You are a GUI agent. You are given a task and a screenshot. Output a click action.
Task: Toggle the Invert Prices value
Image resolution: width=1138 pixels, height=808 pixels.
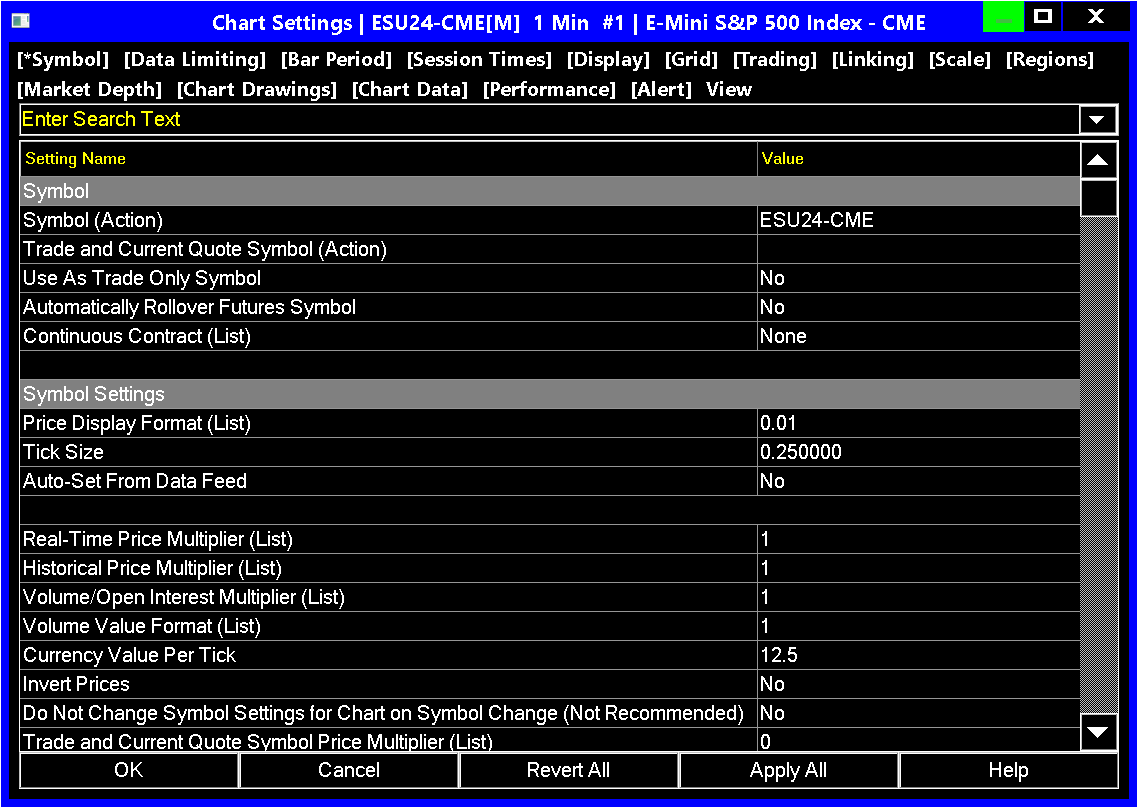pos(918,685)
